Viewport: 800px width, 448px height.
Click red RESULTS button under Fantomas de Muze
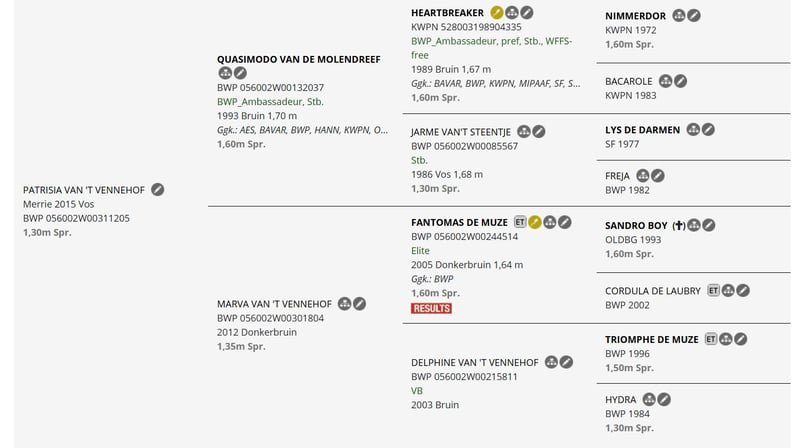(432, 308)
